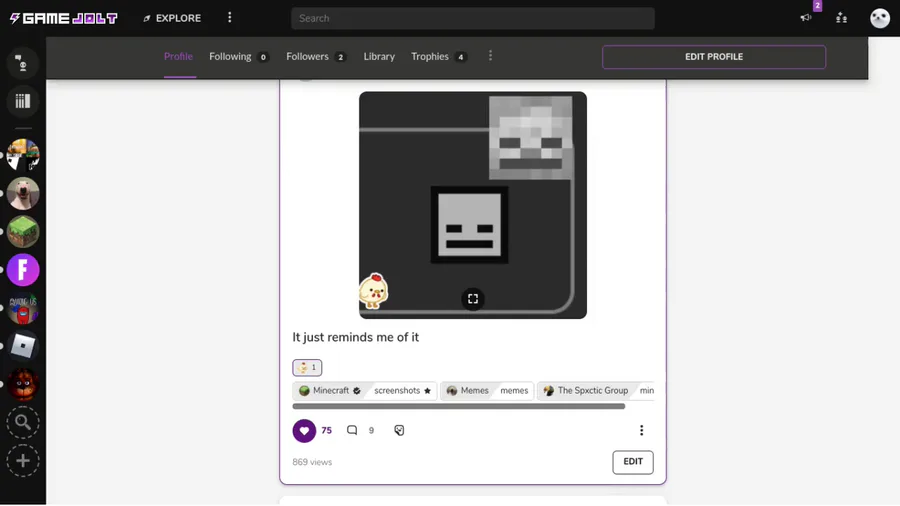Select the '869 views' text

click(312, 462)
